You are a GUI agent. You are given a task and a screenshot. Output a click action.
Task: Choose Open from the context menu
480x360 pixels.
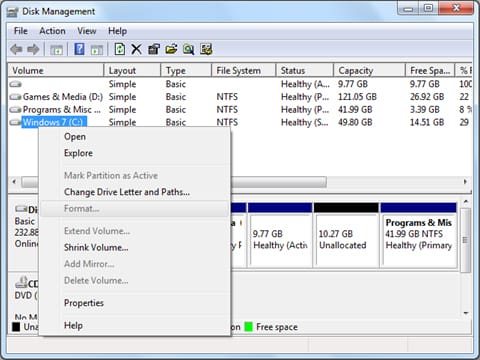pos(135,137)
